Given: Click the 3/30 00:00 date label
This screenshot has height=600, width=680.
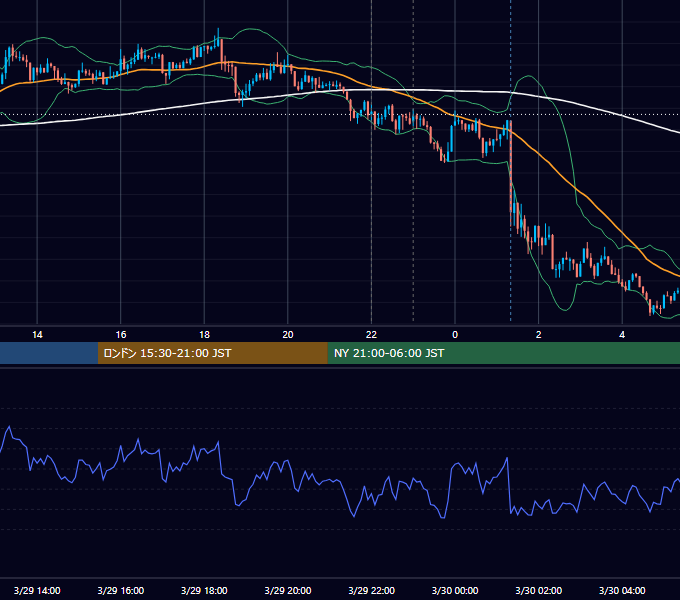Looking at the screenshot, I should click(455, 590).
